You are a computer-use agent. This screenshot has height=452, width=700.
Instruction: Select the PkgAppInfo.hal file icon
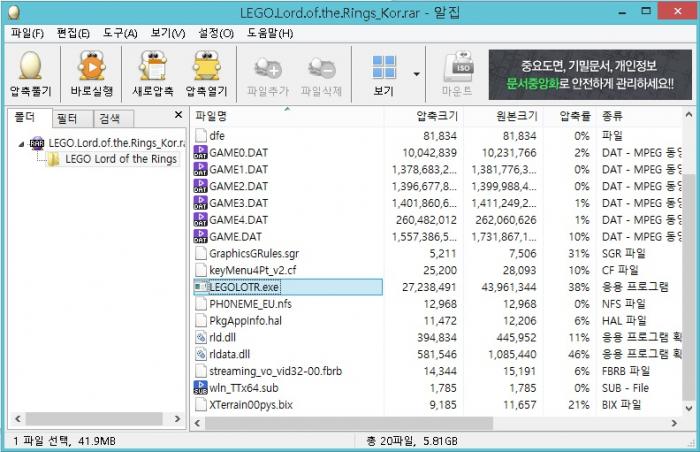(201, 321)
